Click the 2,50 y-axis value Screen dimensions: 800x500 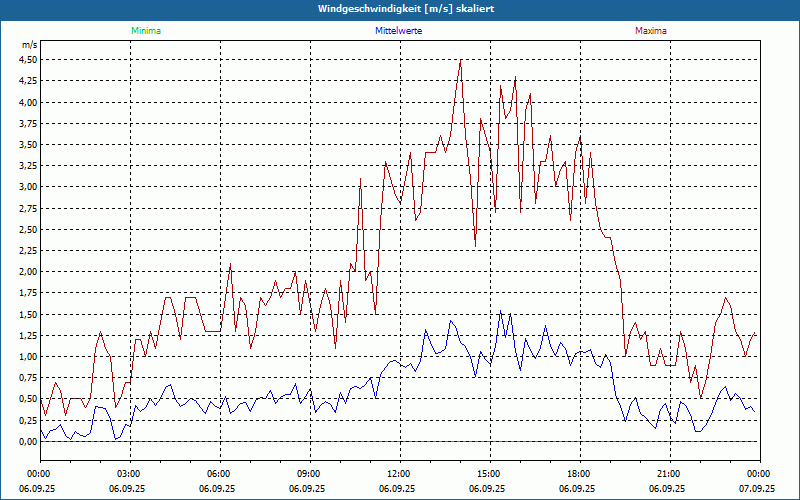28,230
